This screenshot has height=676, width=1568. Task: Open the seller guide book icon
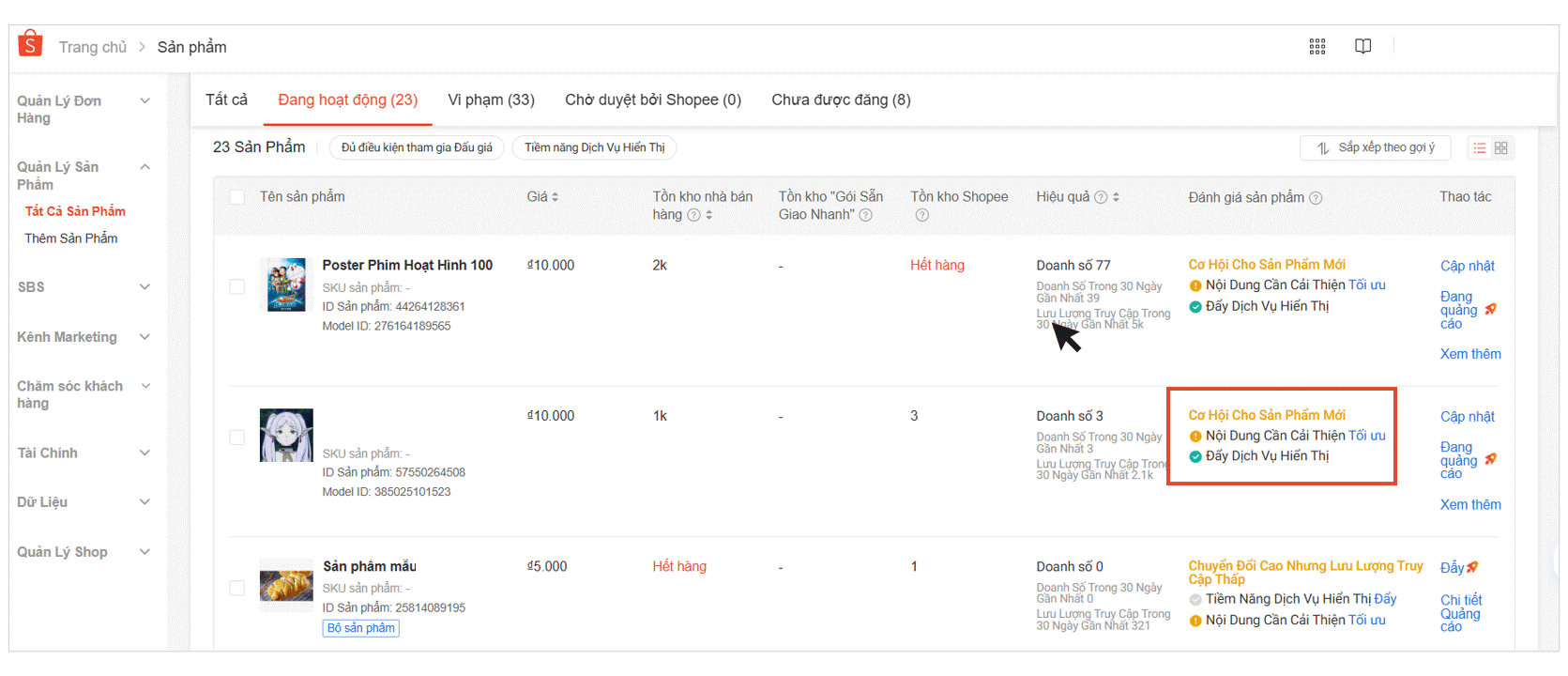click(x=1362, y=46)
